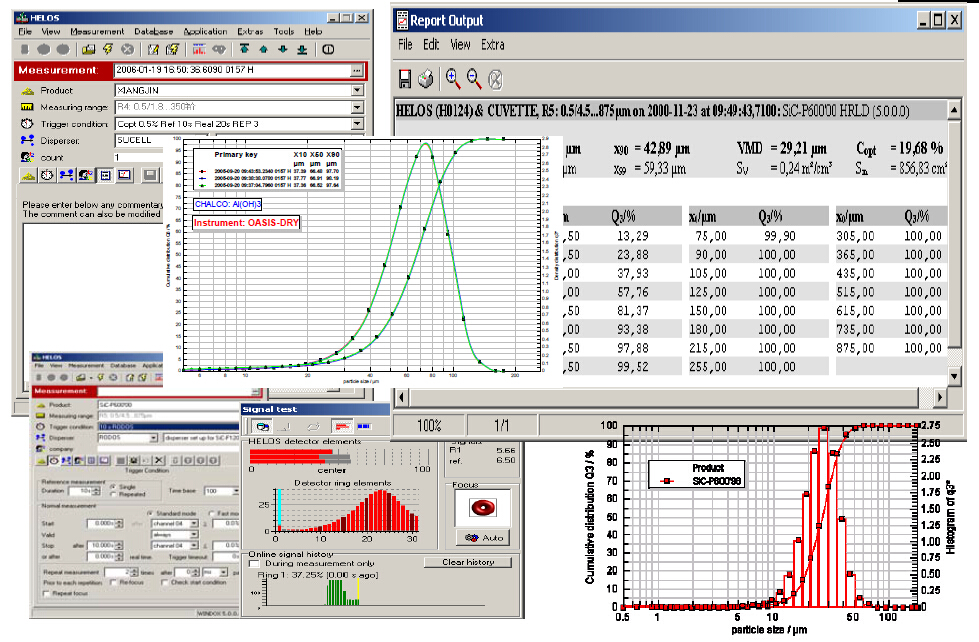Click the notepad with pencil edit icon in HELOS toolbar

[x=153, y=49]
